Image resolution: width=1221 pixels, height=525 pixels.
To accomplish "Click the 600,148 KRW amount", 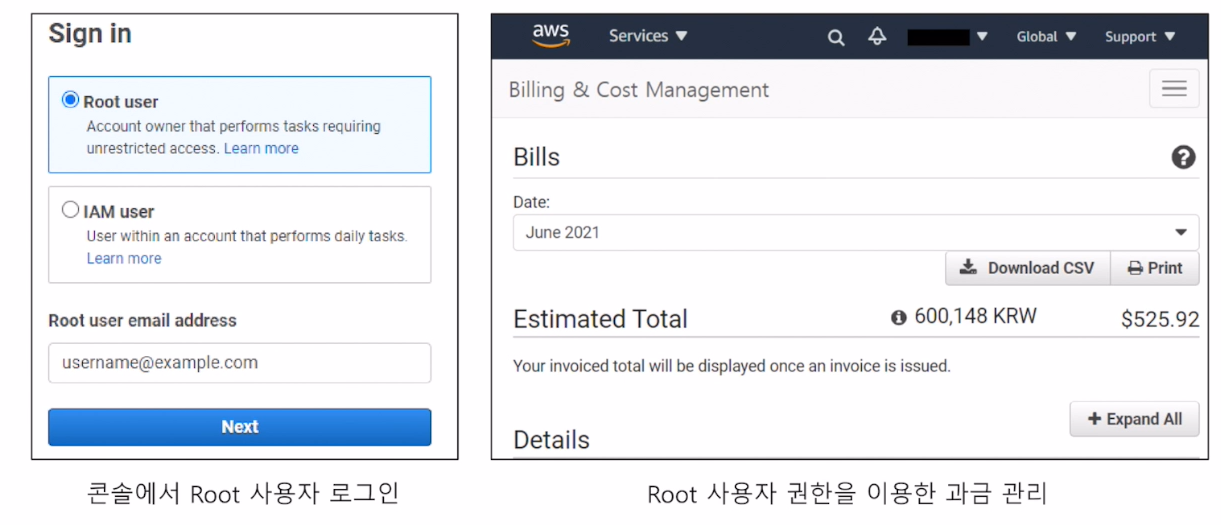I will [975, 317].
